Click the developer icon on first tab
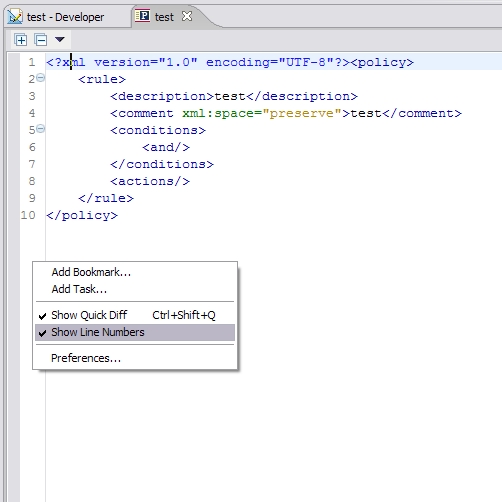 click(x=15, y=17)
